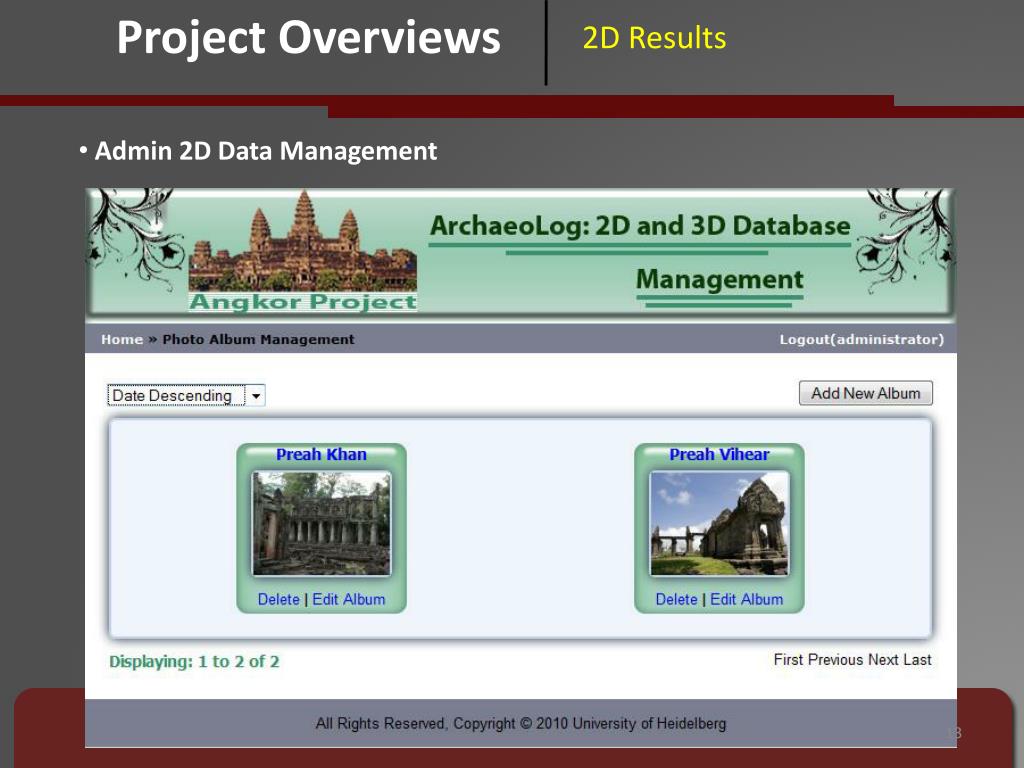Viewport: 1024px width, 768px height.
Task: Click the 'Project Overviews' slide heading
Action: (x=308, y=37)
